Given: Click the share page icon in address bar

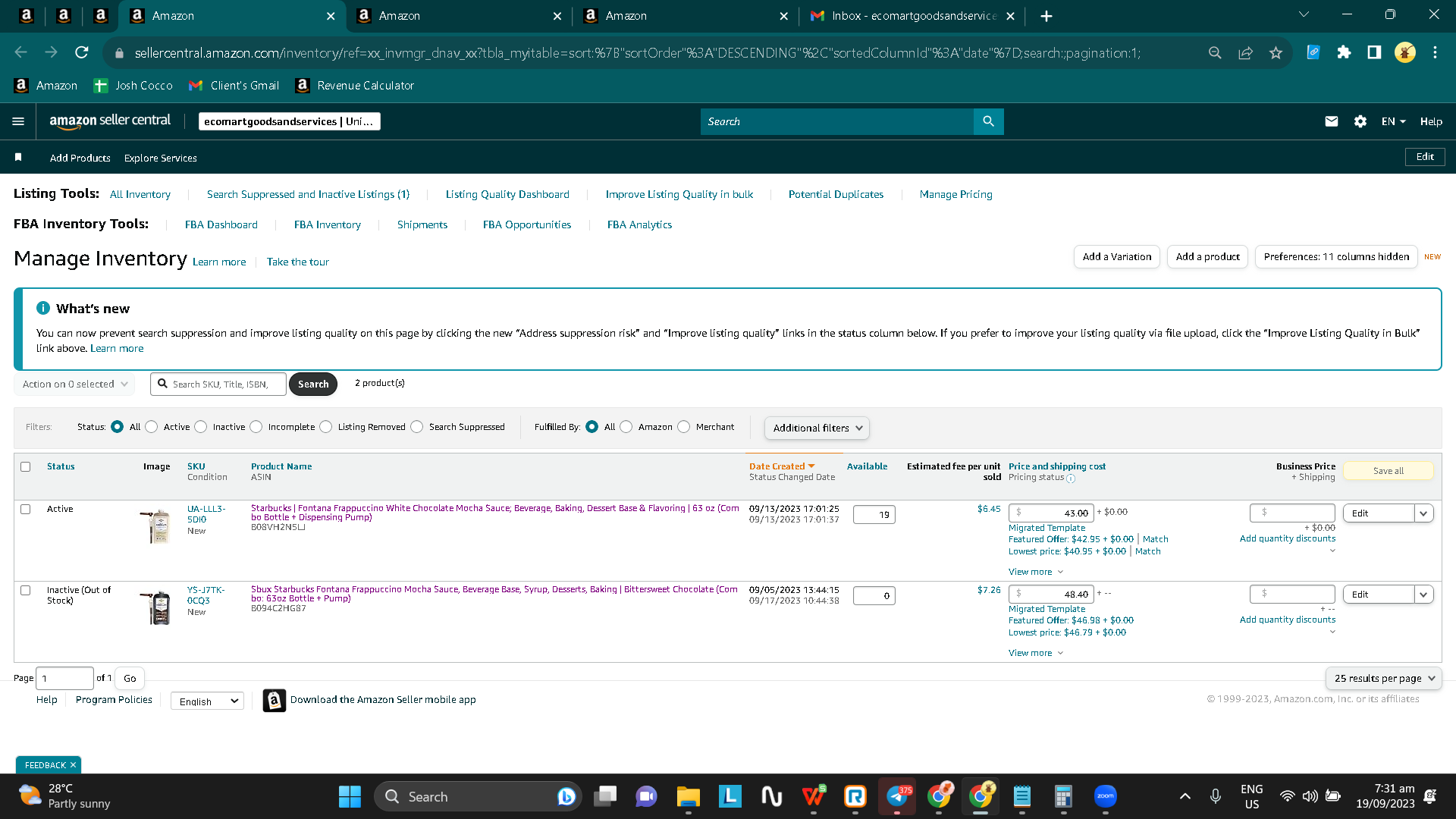Looking at the screenshot, I should point(1245,52).
